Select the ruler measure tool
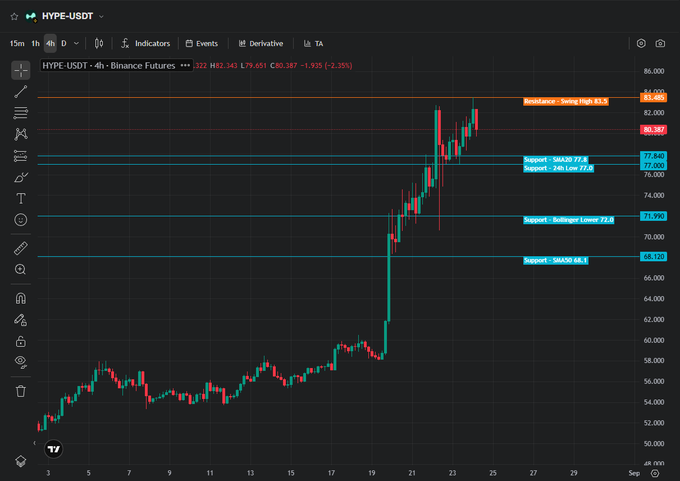 20,248
